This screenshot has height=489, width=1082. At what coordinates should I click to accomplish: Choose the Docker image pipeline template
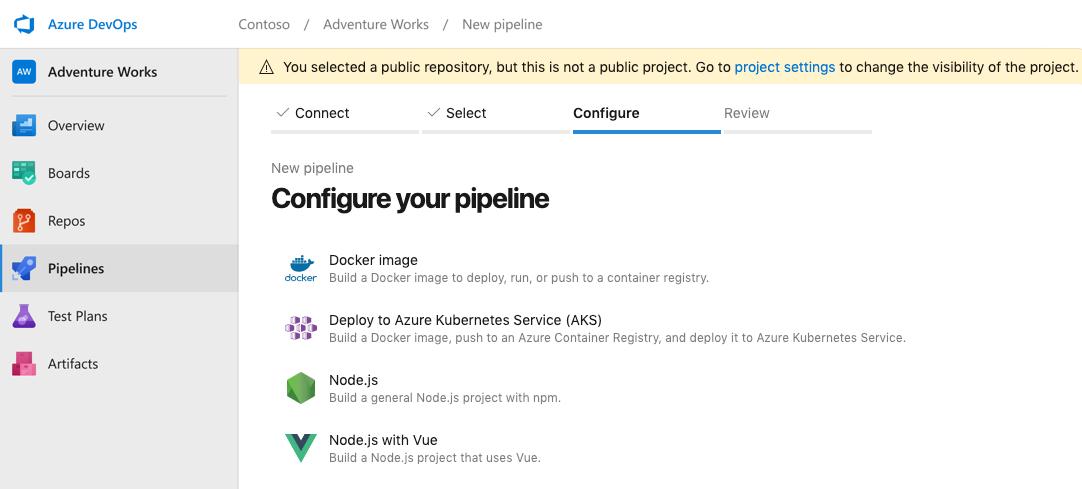coord(373,260)
